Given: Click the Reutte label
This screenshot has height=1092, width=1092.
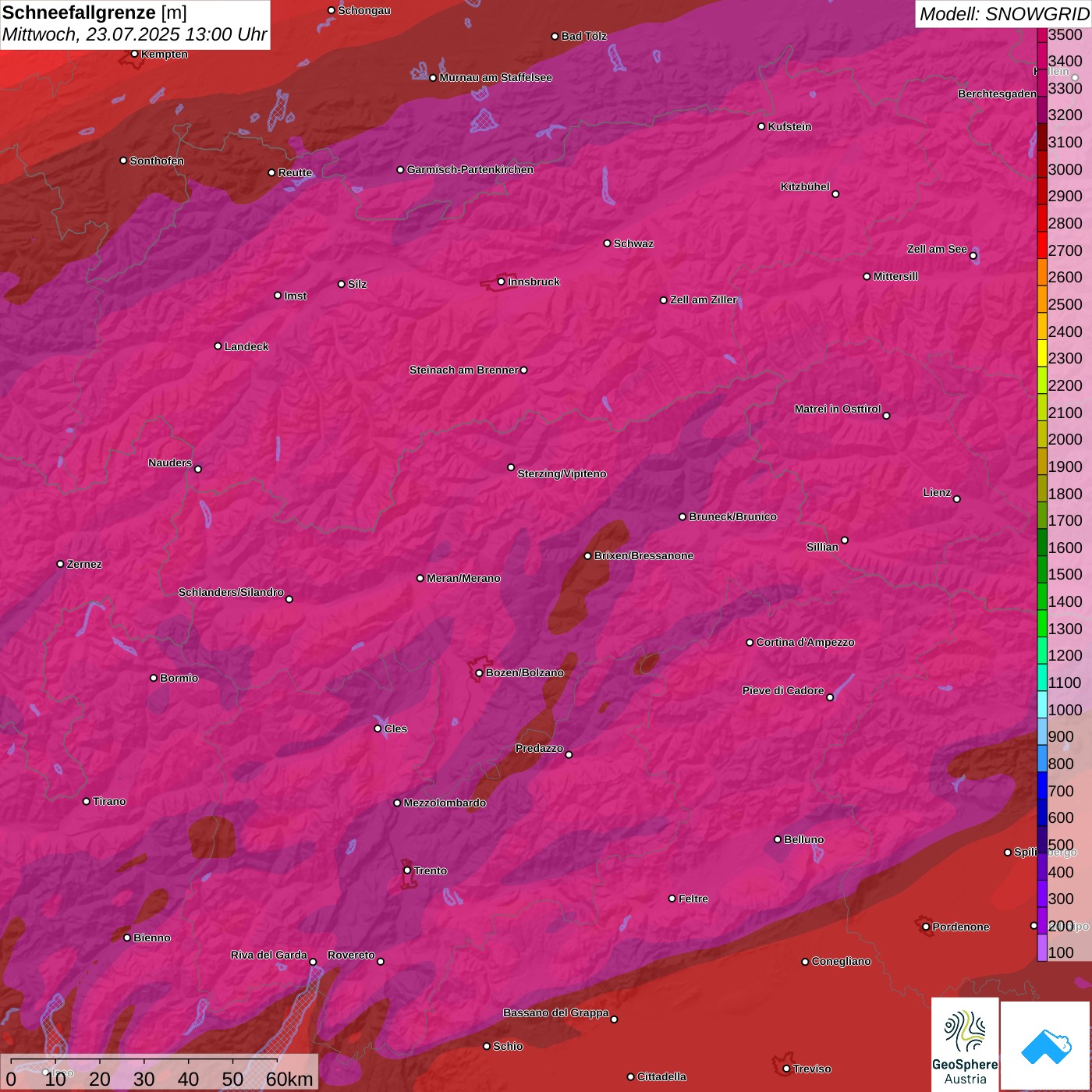Looking at the screenshot, I should pos(295,172).
